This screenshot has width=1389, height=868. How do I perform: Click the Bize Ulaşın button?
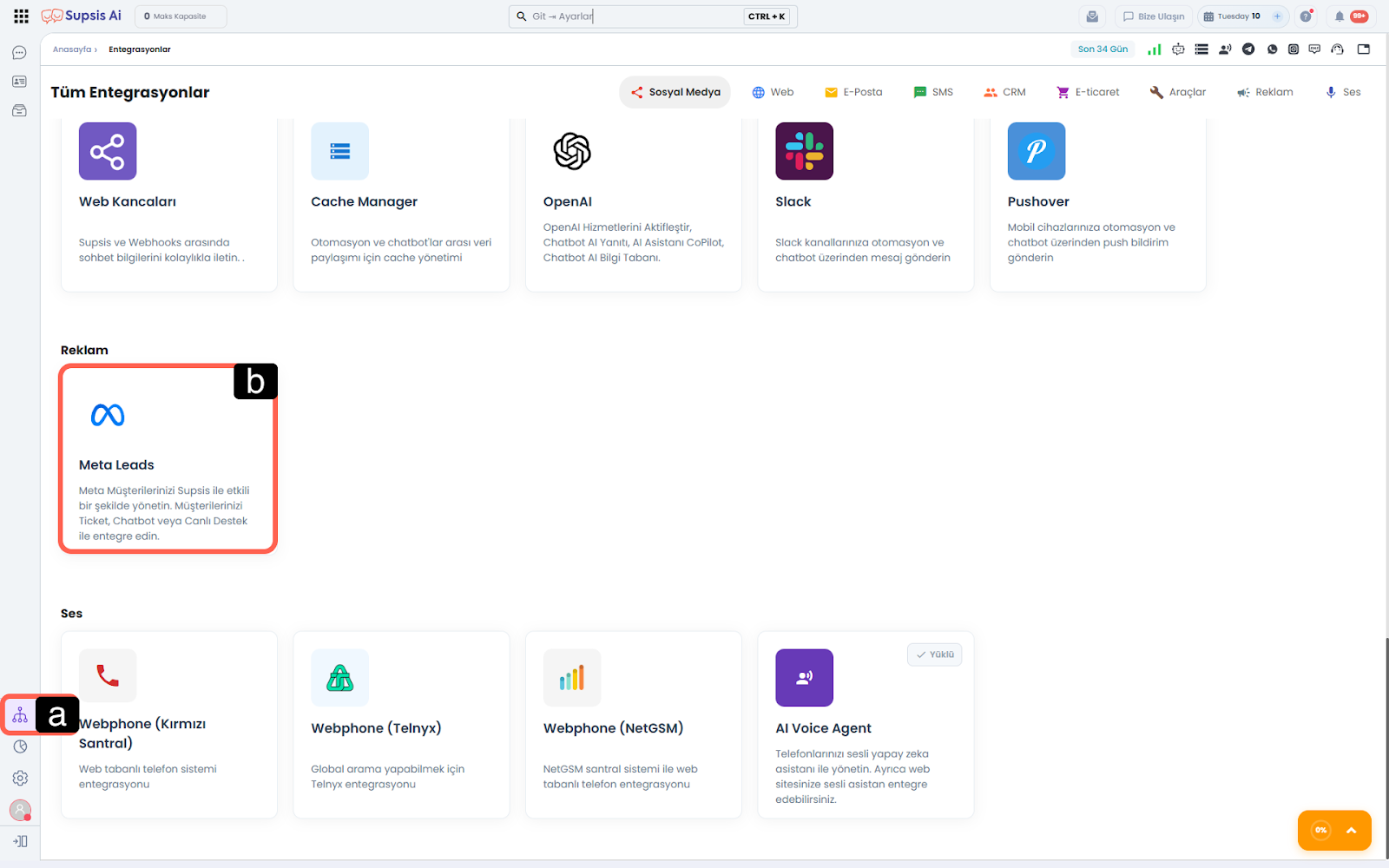(1153, 16)
